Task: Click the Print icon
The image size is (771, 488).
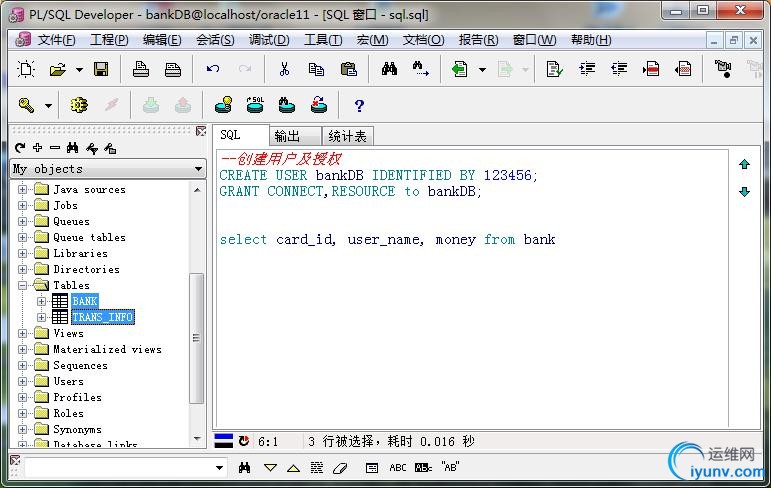Action: pos(141,69)
